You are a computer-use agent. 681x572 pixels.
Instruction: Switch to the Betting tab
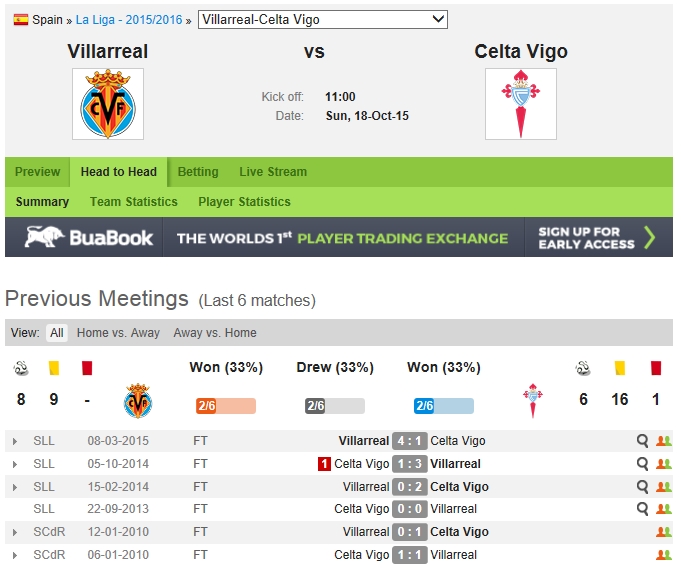(198, 172)
